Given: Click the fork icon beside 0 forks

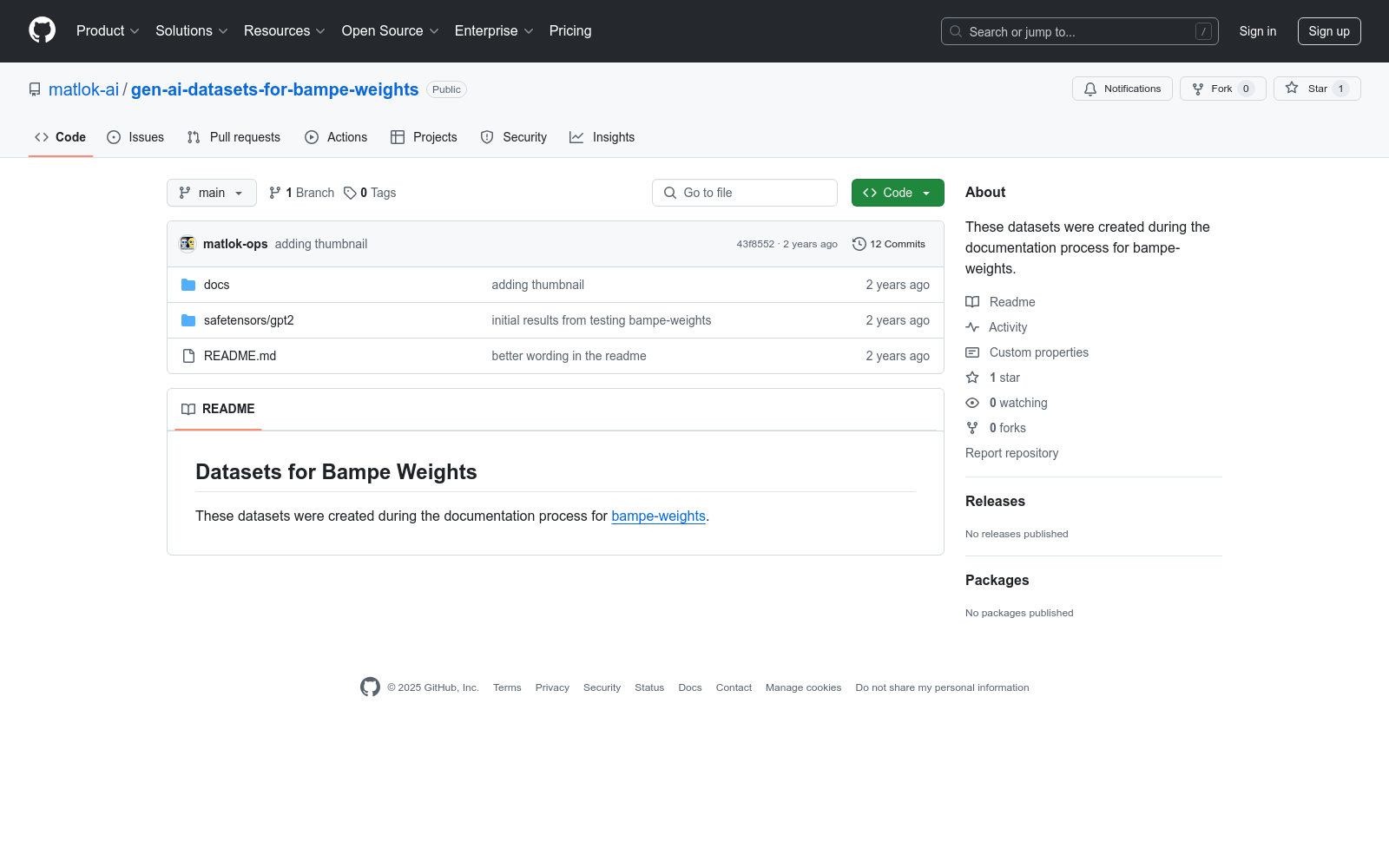Looking at the screenshot, I should point(972,428).
